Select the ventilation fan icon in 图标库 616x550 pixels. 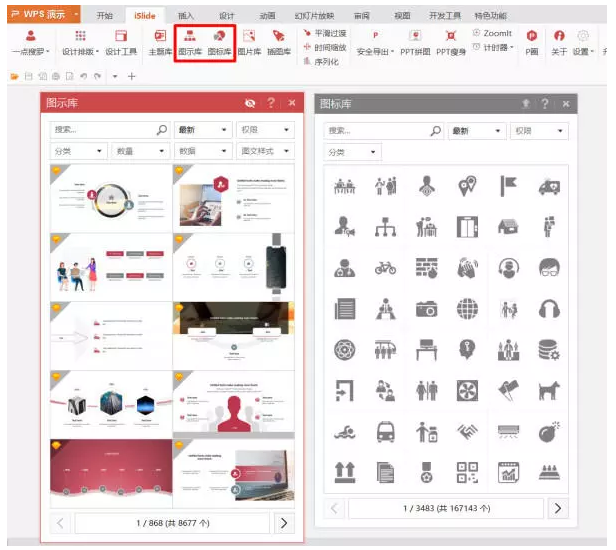coord(467,390)
